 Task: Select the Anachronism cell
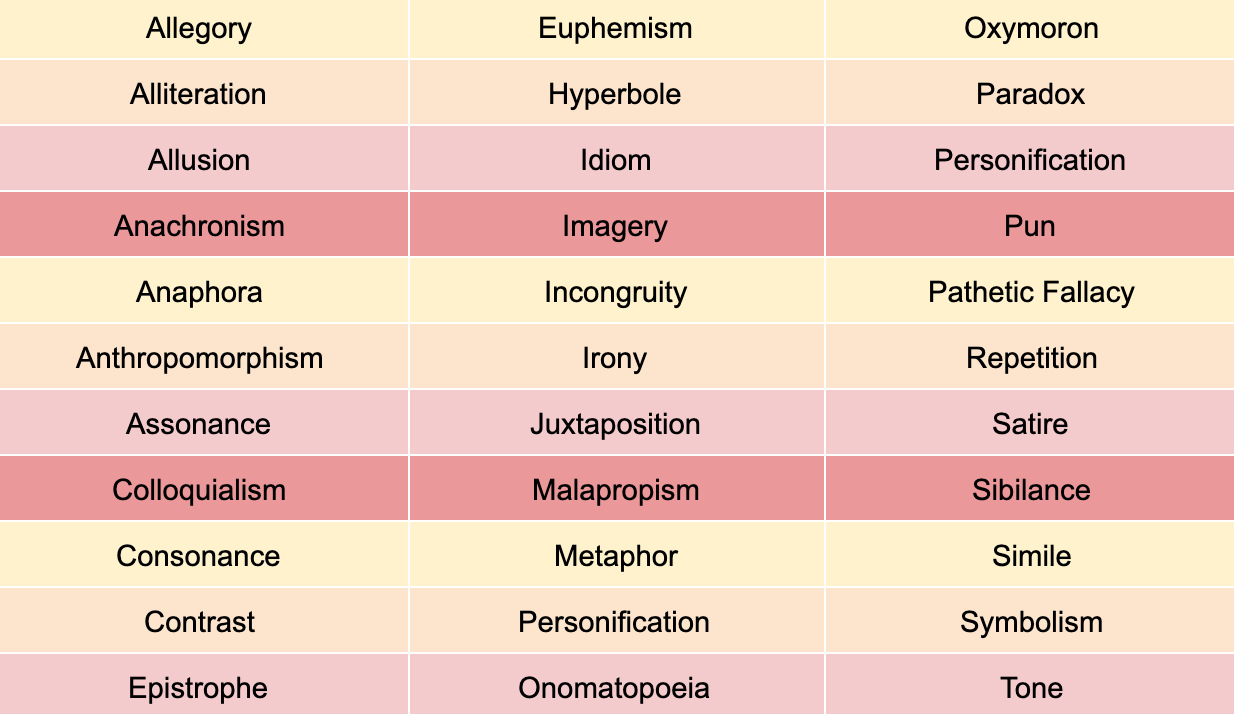[x=204, y=225]
